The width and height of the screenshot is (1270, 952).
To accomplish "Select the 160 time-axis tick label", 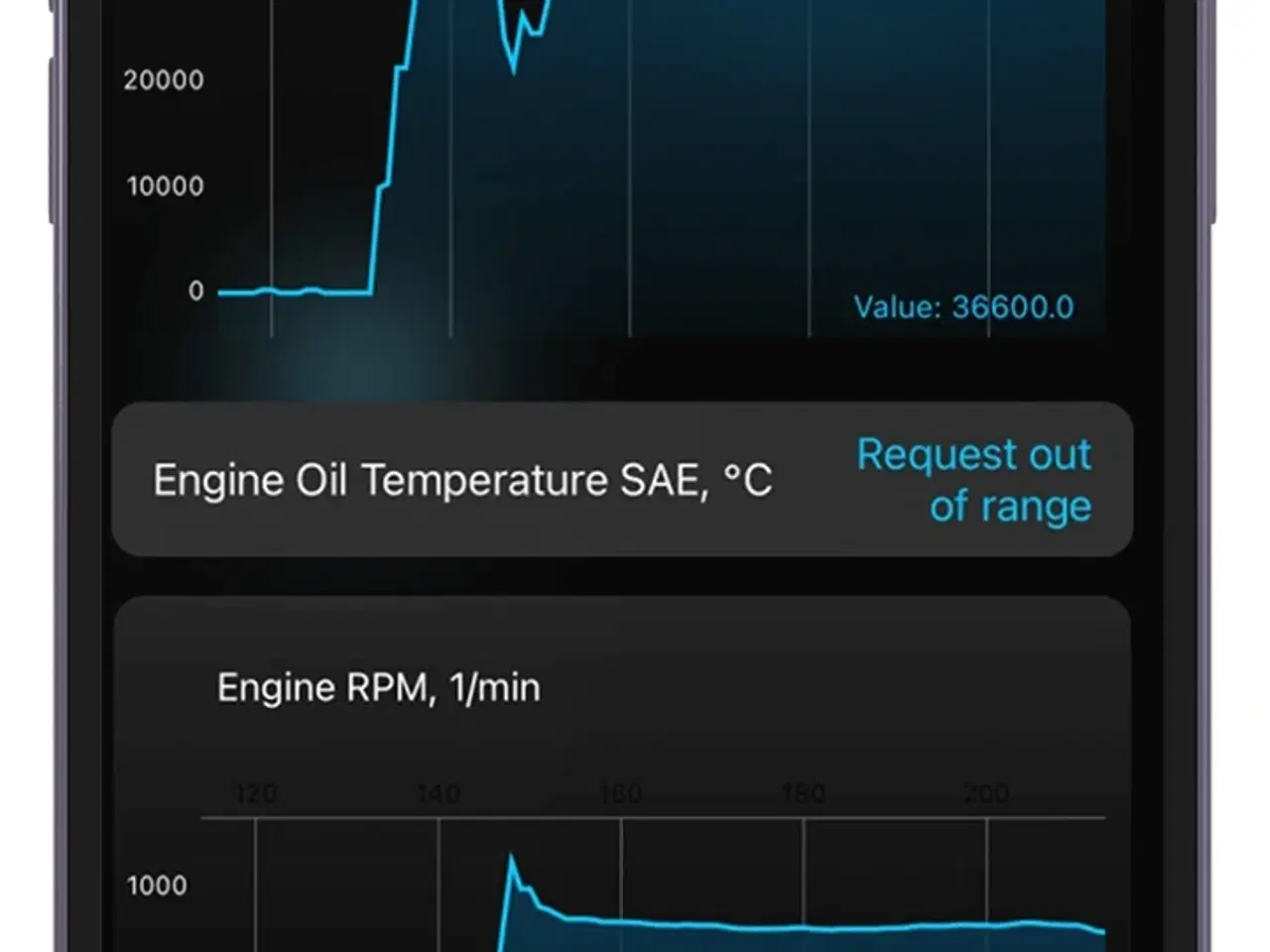I will tap(621, 793).
